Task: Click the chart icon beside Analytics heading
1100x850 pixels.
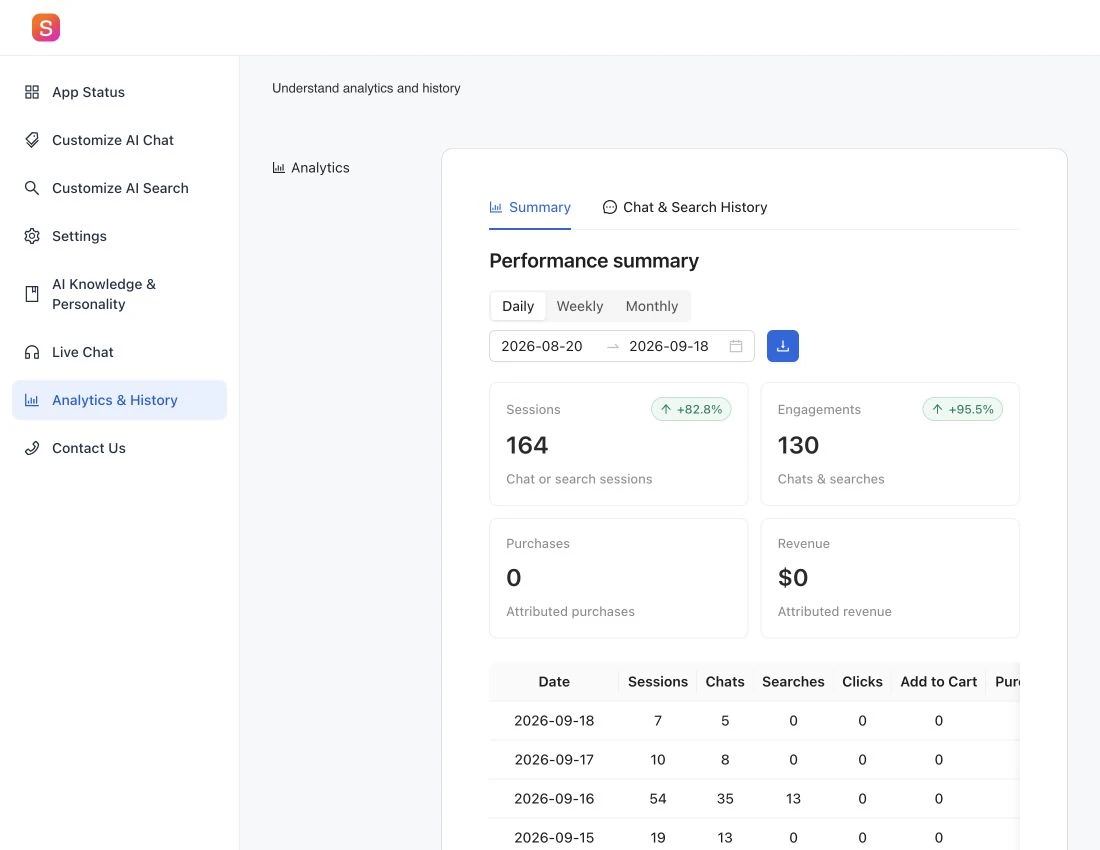Action: tap(279, 168)
